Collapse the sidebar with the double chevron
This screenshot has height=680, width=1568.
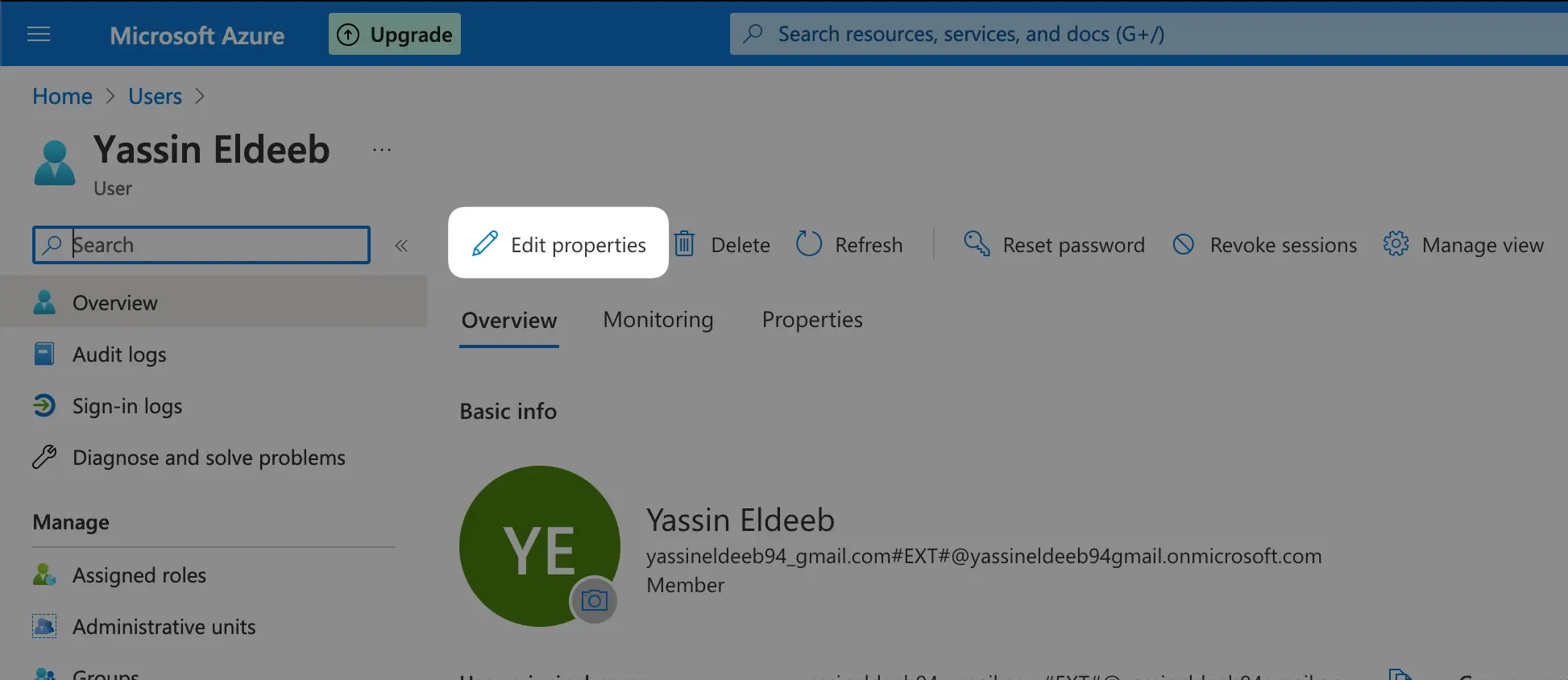401,245
